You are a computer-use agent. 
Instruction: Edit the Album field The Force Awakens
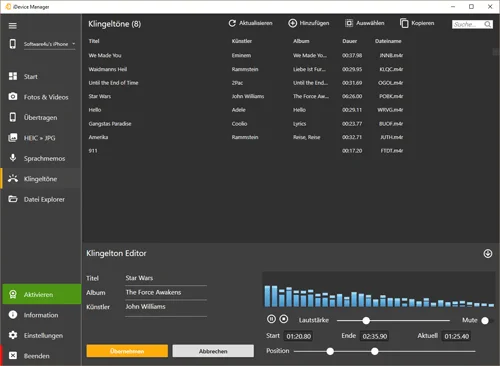166,292
